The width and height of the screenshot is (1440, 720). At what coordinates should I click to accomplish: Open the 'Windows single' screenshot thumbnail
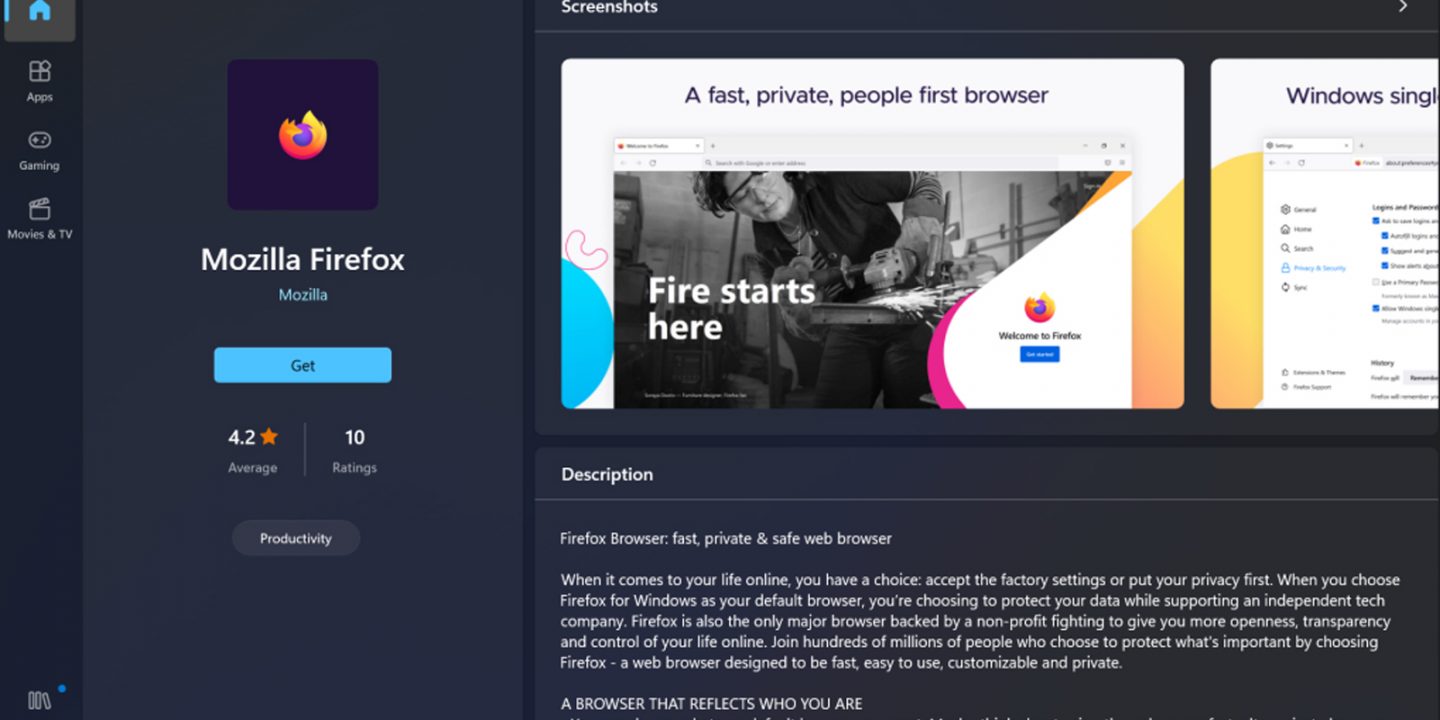click(x=1325, y=233)
